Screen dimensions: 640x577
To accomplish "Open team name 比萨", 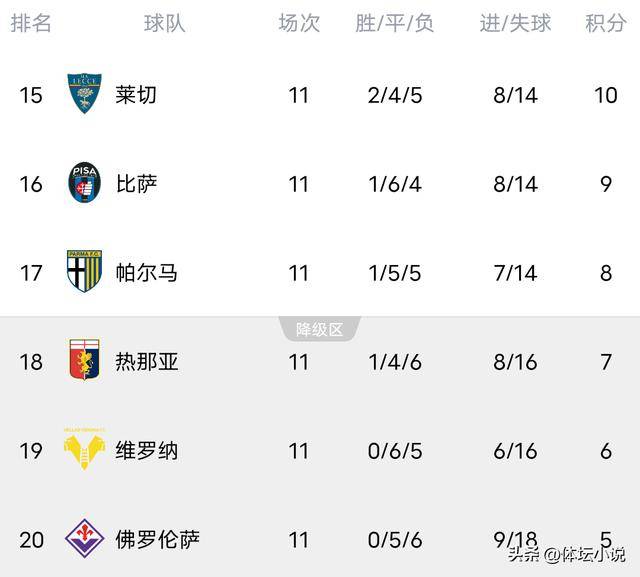I will [136, 184].
